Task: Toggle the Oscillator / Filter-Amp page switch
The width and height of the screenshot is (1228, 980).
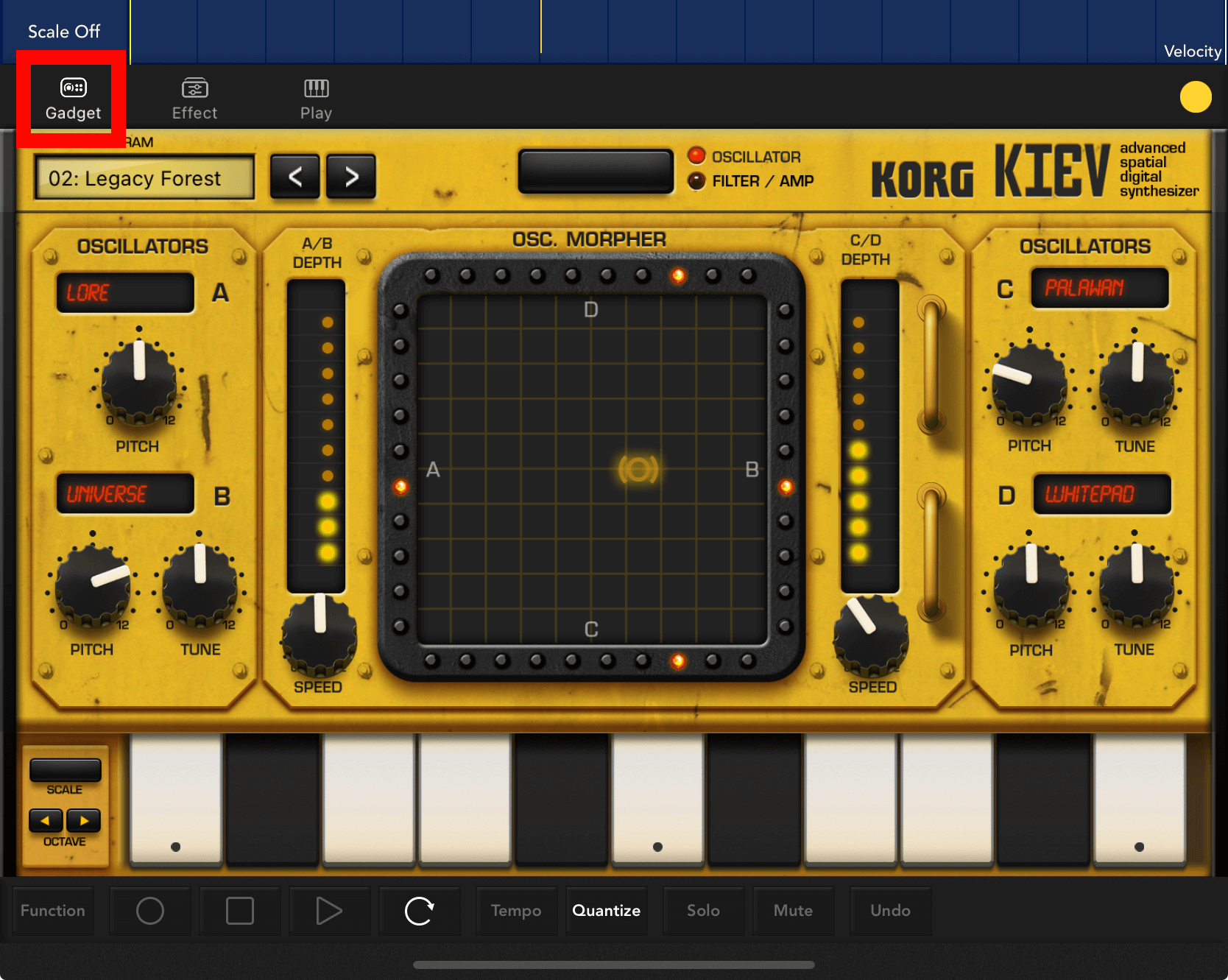Action: 596,171
